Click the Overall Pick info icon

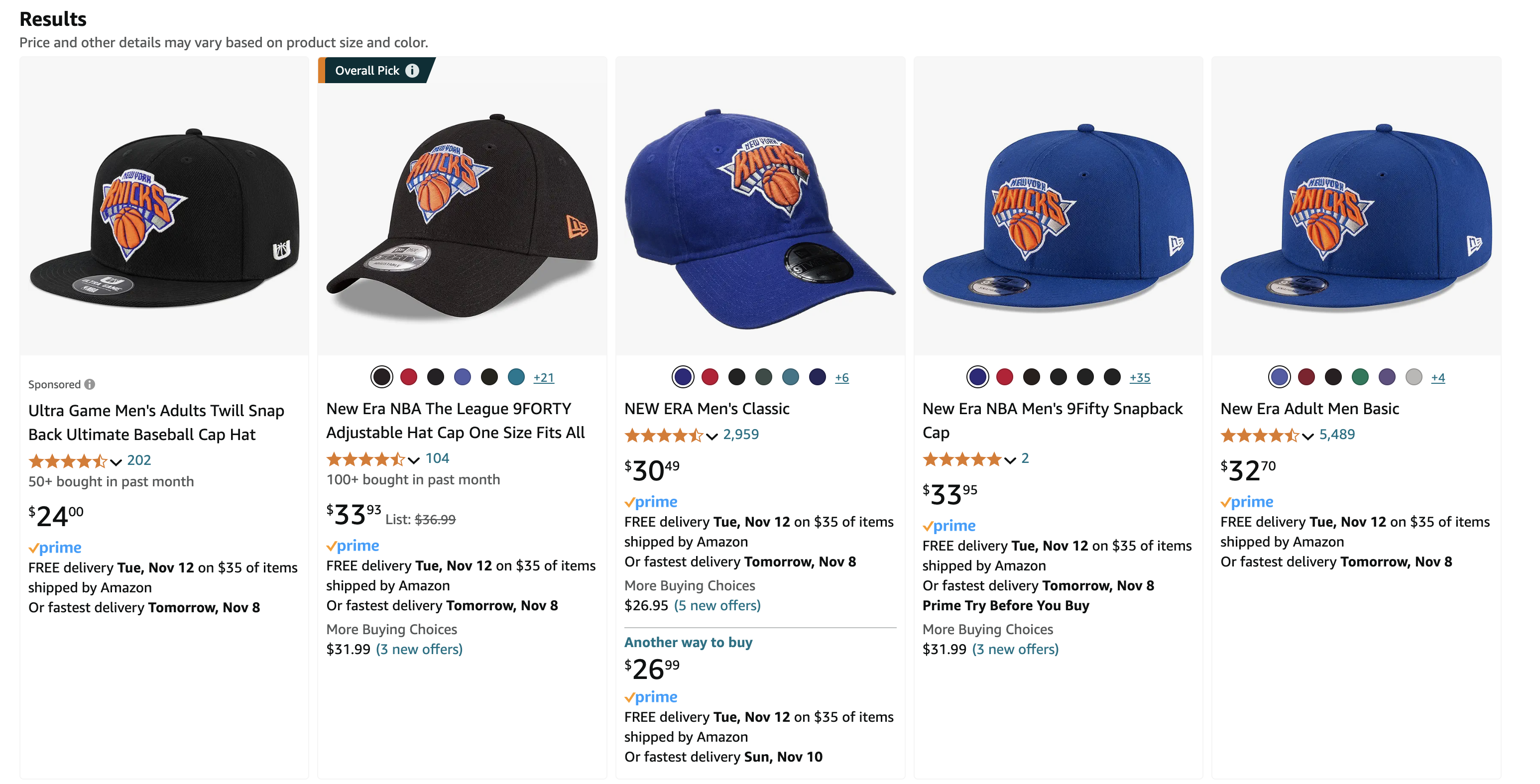(412, 71)
